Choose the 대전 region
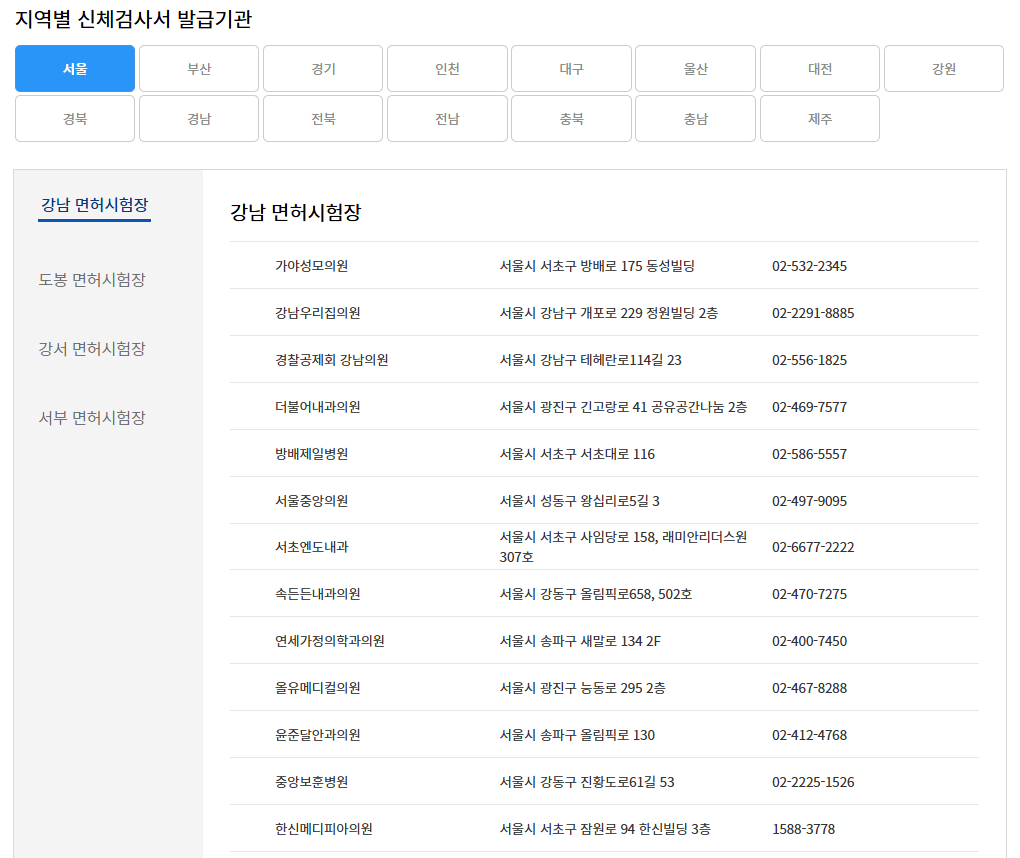The width and height of the screenshot is (1020, 858). coord(819,68)
